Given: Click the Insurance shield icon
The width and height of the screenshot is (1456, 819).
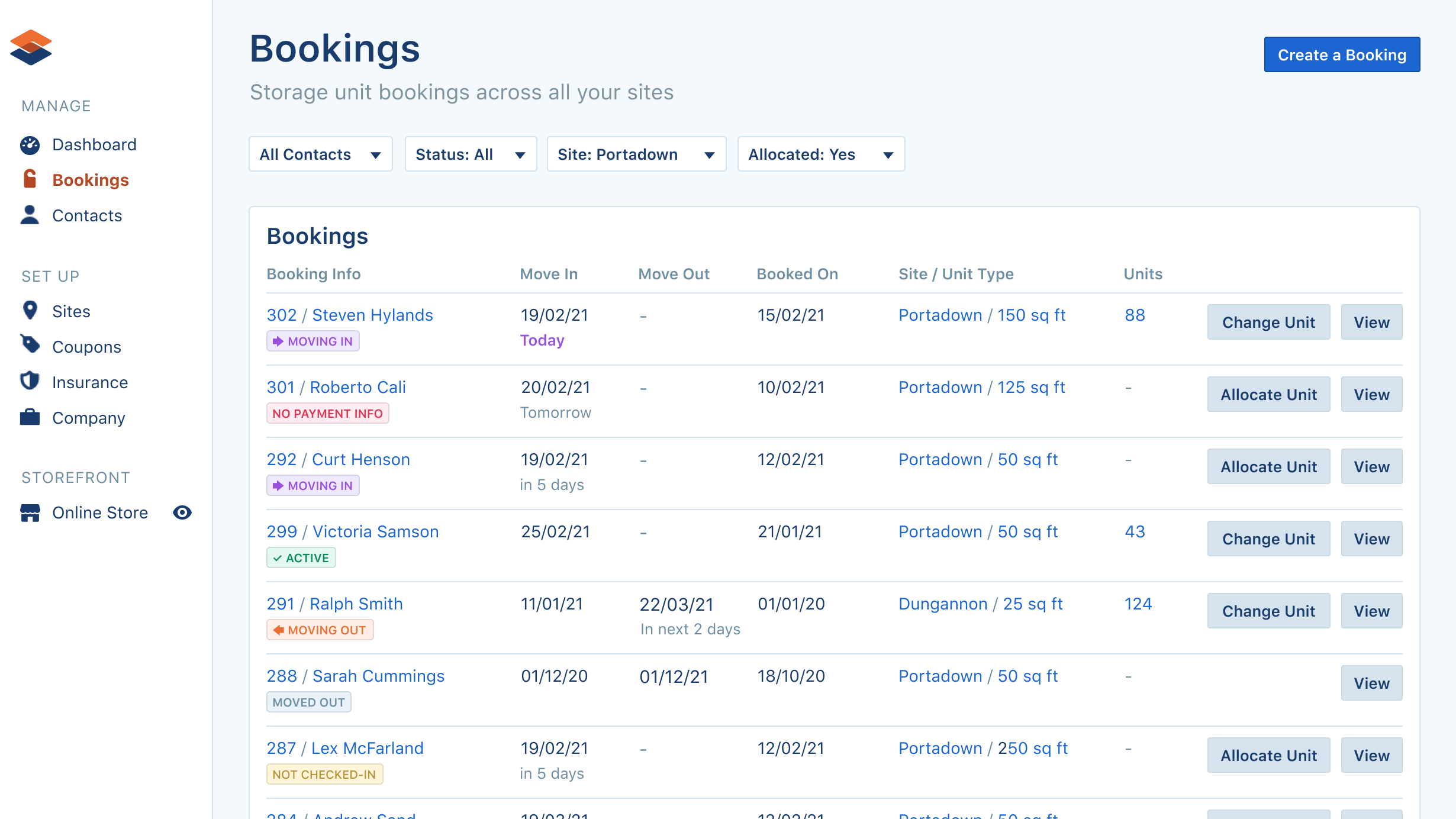Looking at the screenshot, I should coord(30,381).
